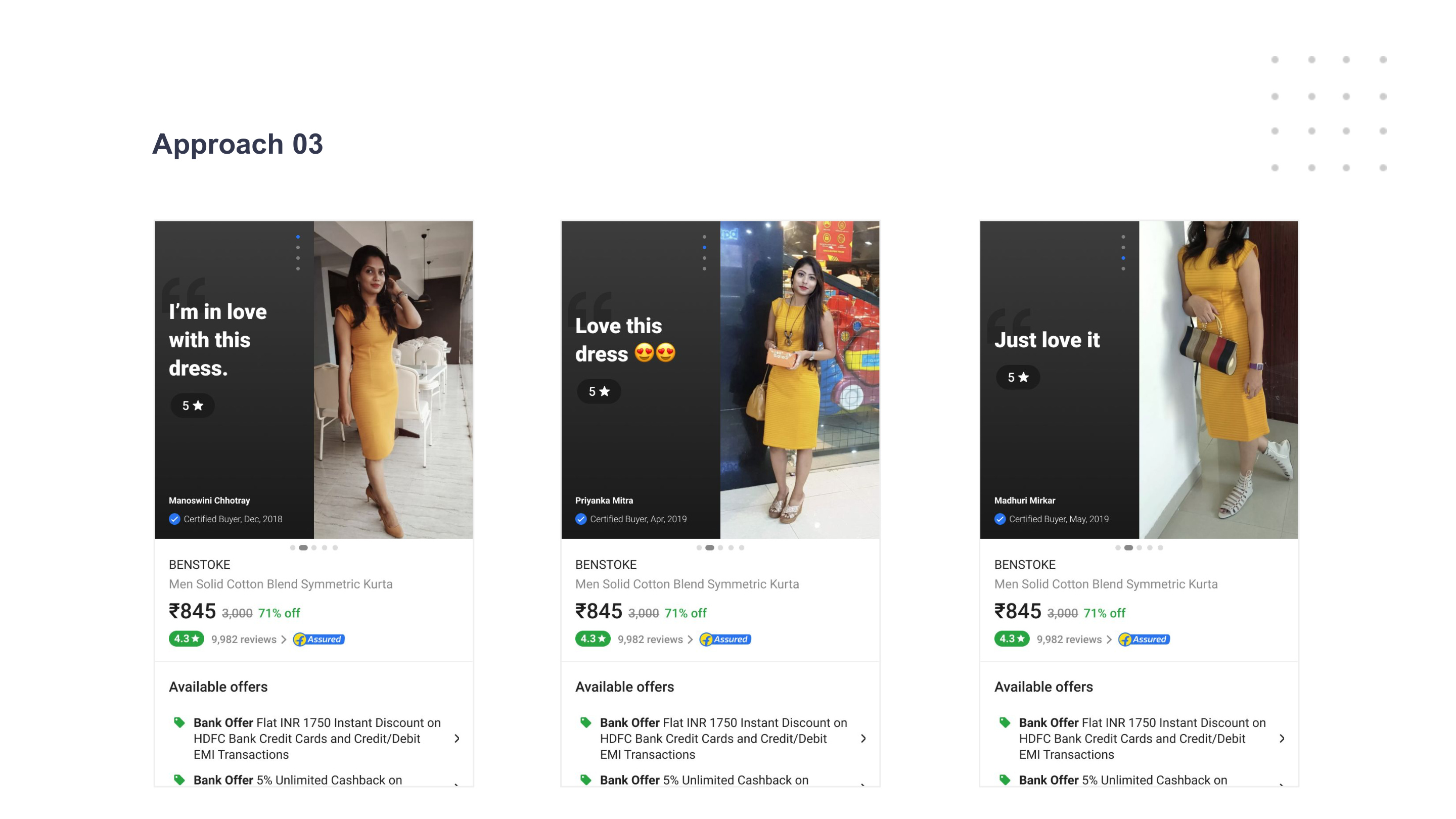Click 5 star badge under "Love this dress"
Viewport: 1456px width, 819px height.
(x=599, y=391)
